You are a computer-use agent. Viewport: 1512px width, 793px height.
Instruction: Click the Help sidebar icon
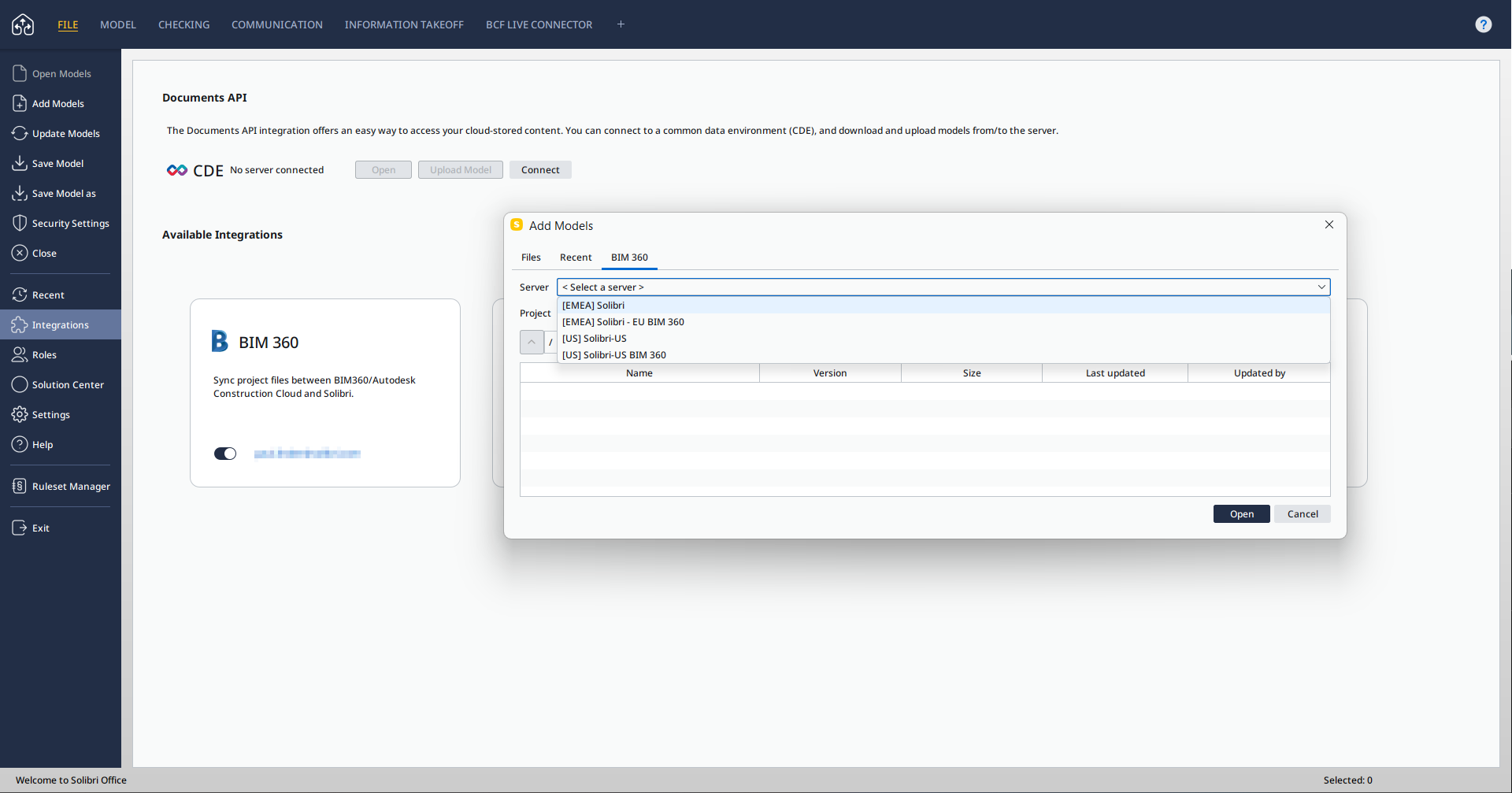[20, 444]
